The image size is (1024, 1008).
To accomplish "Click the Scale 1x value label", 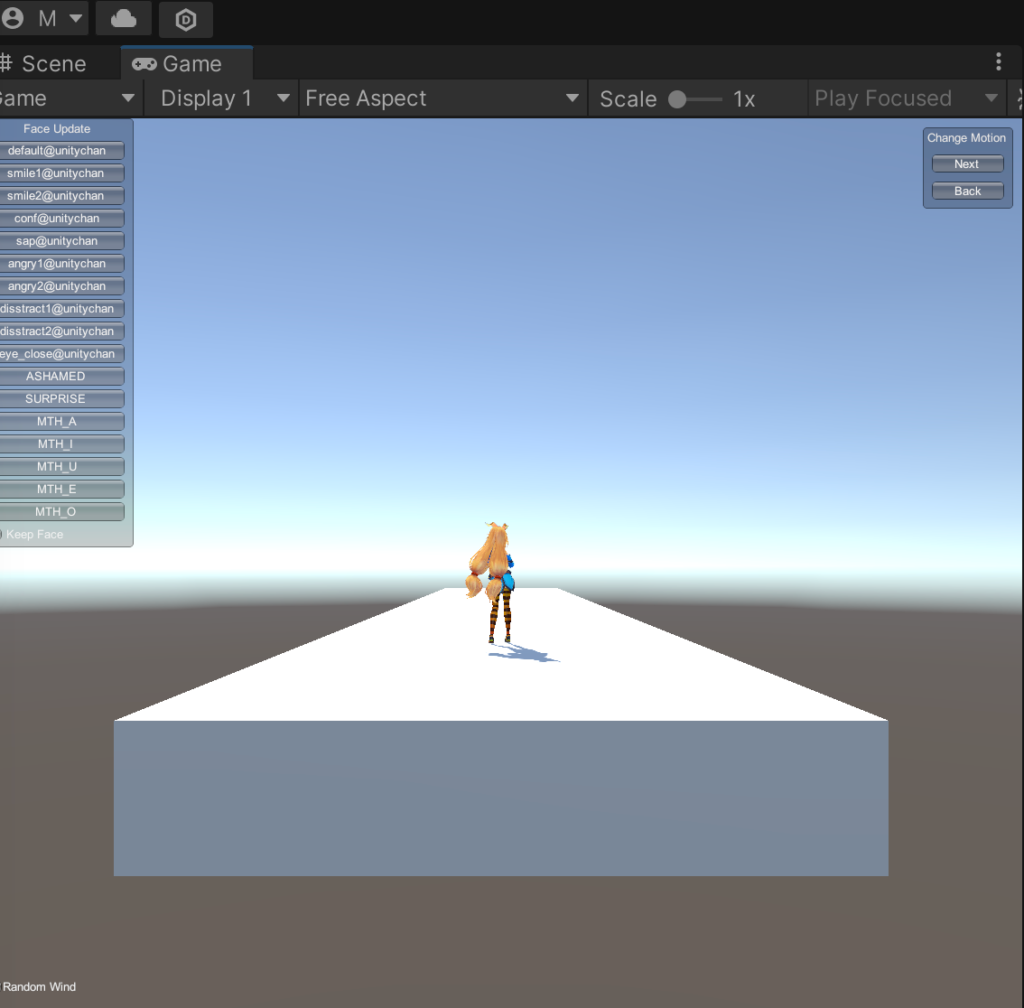I will coord(744,99).
